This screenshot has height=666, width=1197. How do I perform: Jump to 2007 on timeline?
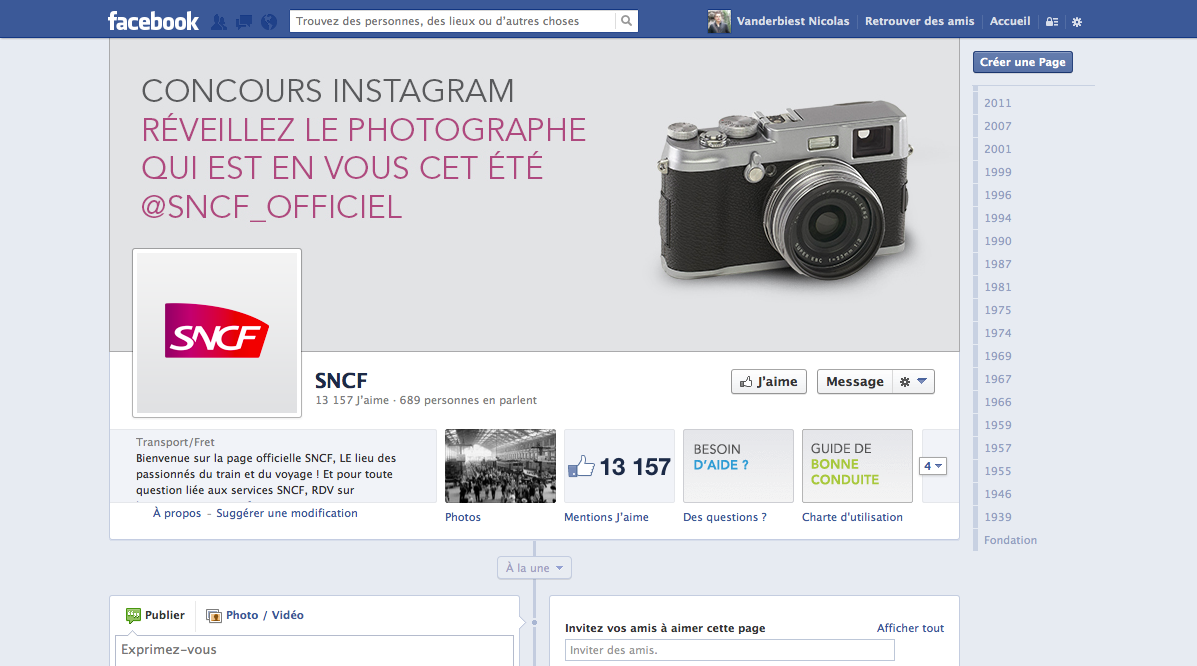coord(997,126)
